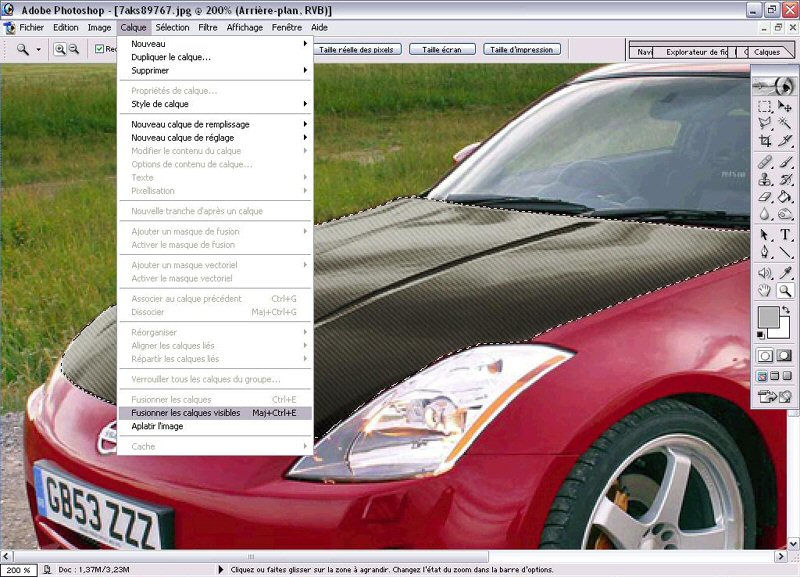Select the Eyedropper tool
The image size is (800, 577).
(785, 273)
